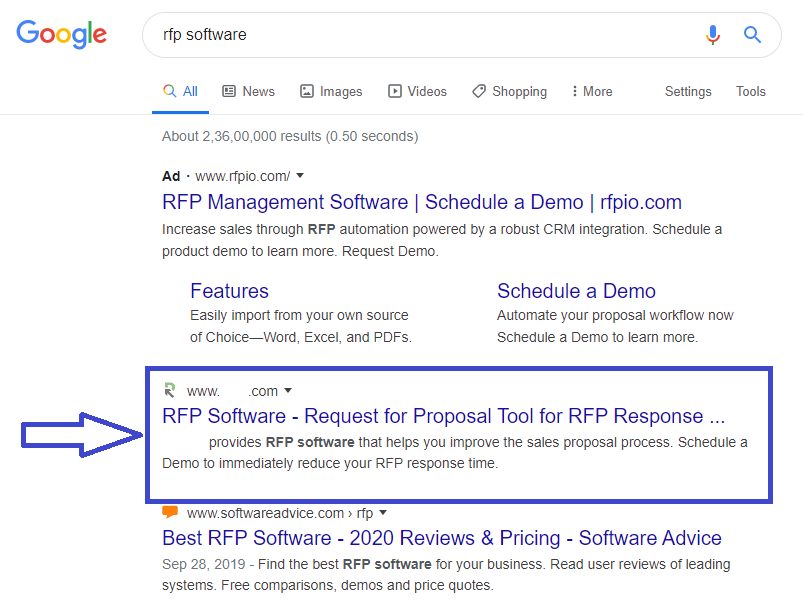This screenshot has width=803, height=606.
Task: Click the About 2,36,00,000 results text
Action: 290,136
